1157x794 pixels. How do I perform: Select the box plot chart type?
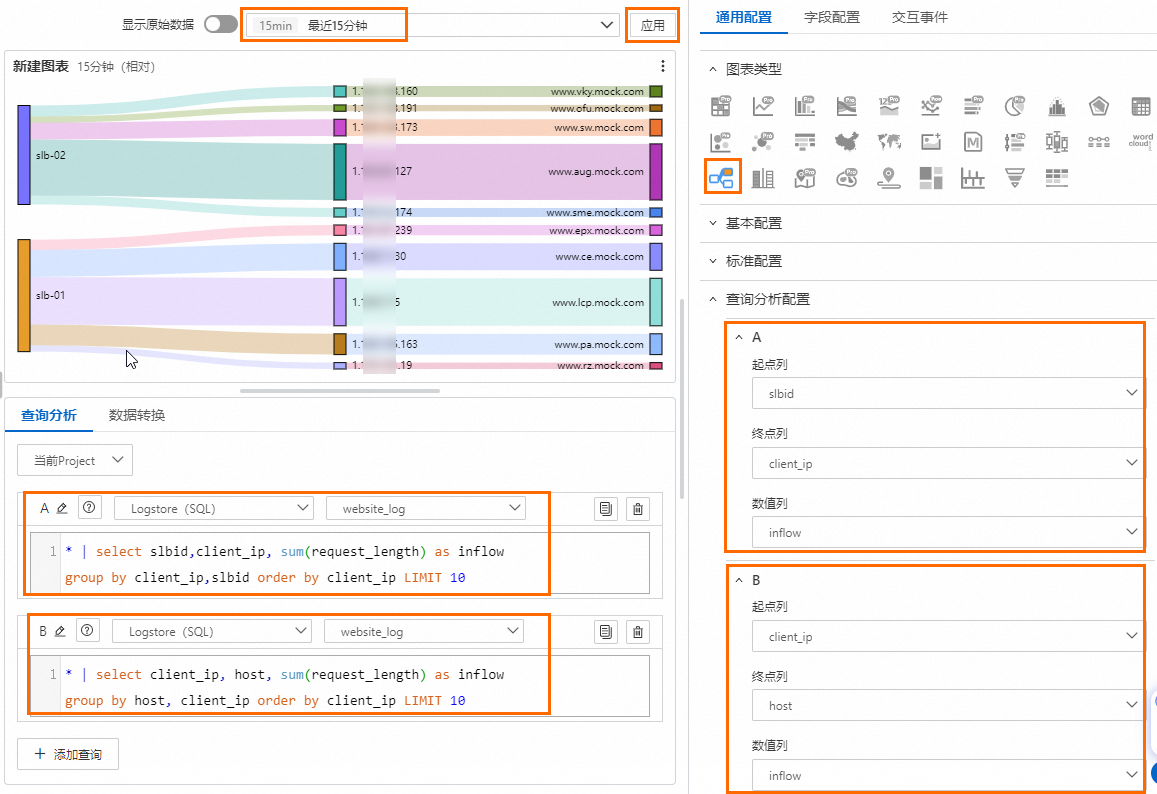[1057, 141]
